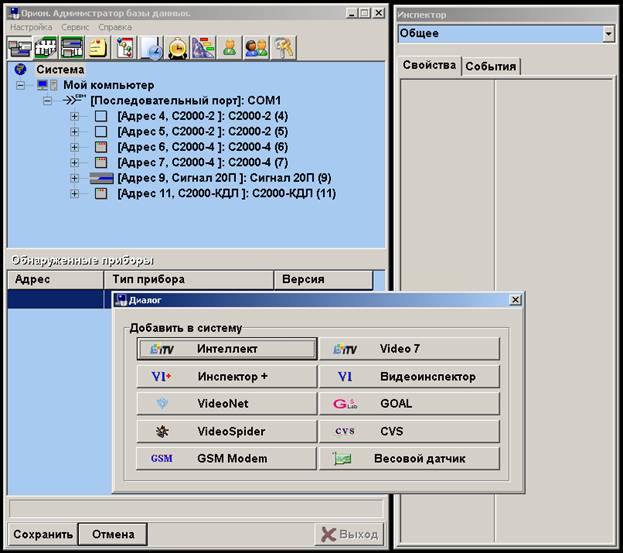623x553 pixels.
Task: Click the Тип прибора column header
Action: [x=188, y=280]
